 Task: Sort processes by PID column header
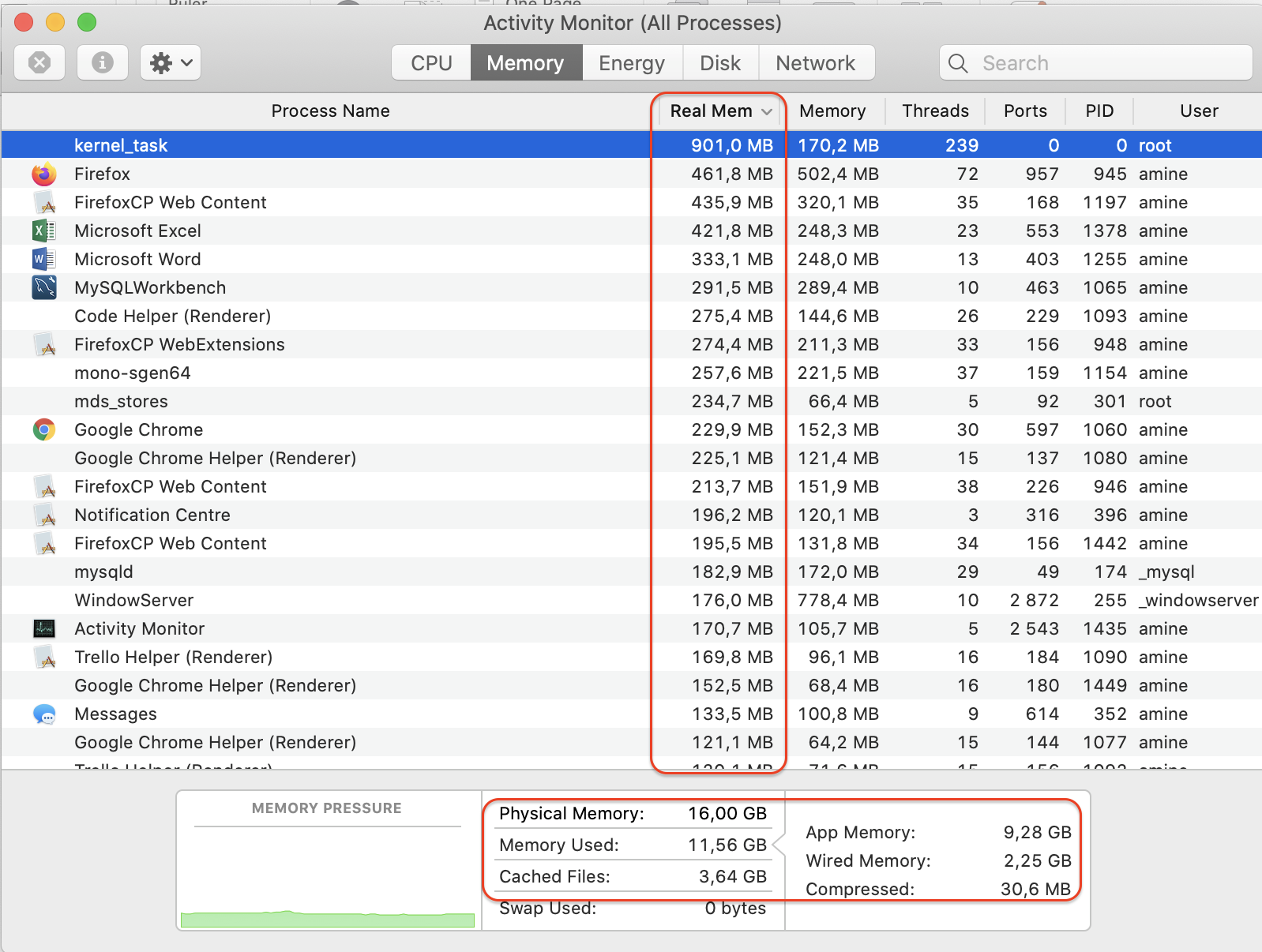(x=1099, y=111)
